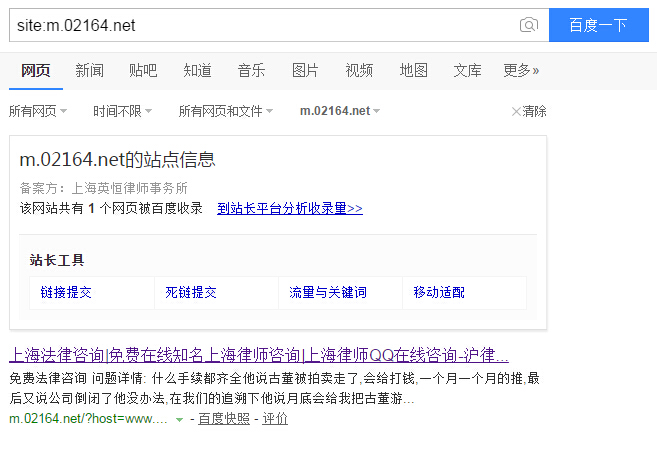Click the 评价 link under the result
This screenshot has width=657, height=466.
tap(275, 419)
